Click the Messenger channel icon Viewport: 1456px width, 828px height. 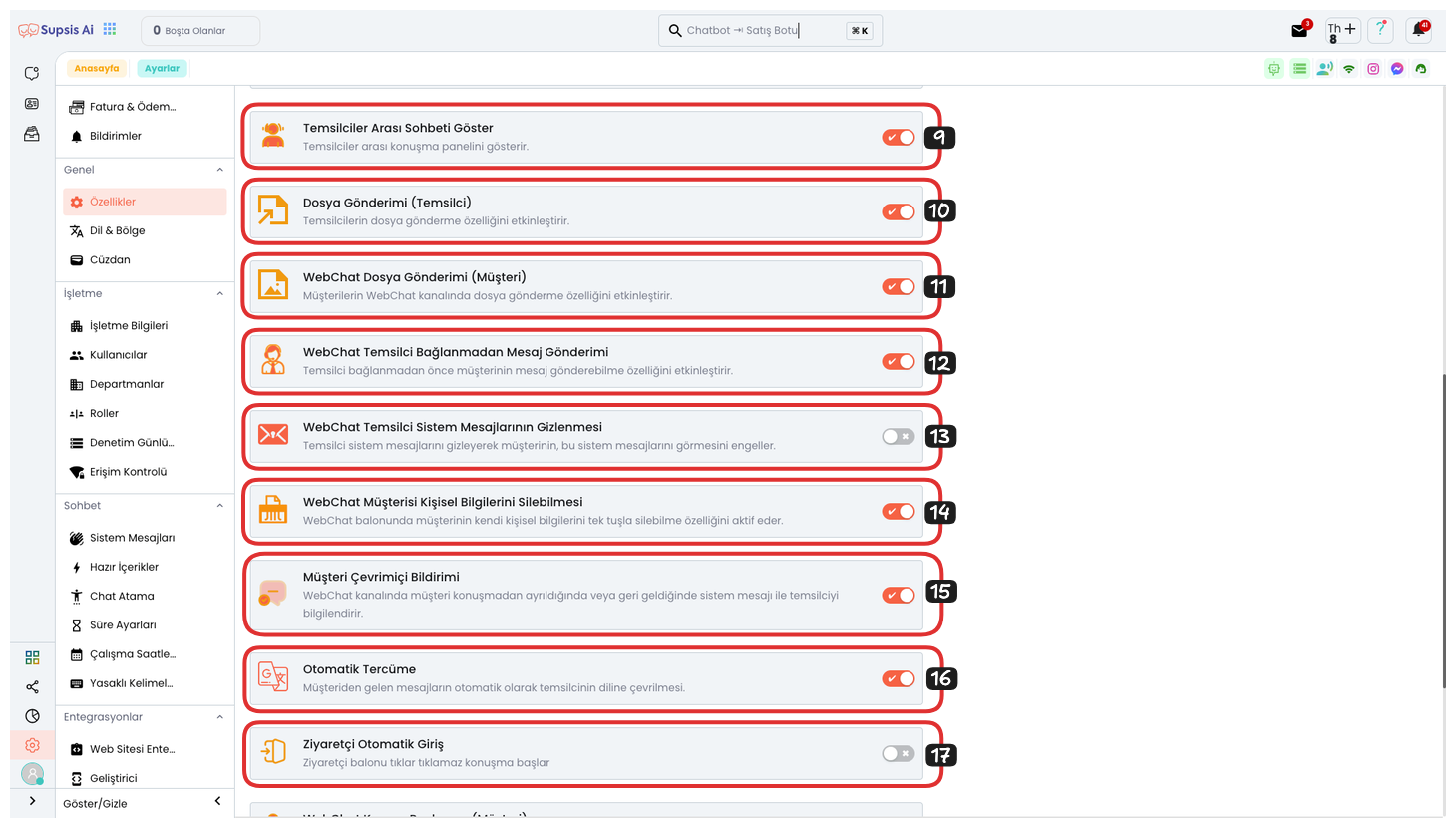click(1397, 69)
